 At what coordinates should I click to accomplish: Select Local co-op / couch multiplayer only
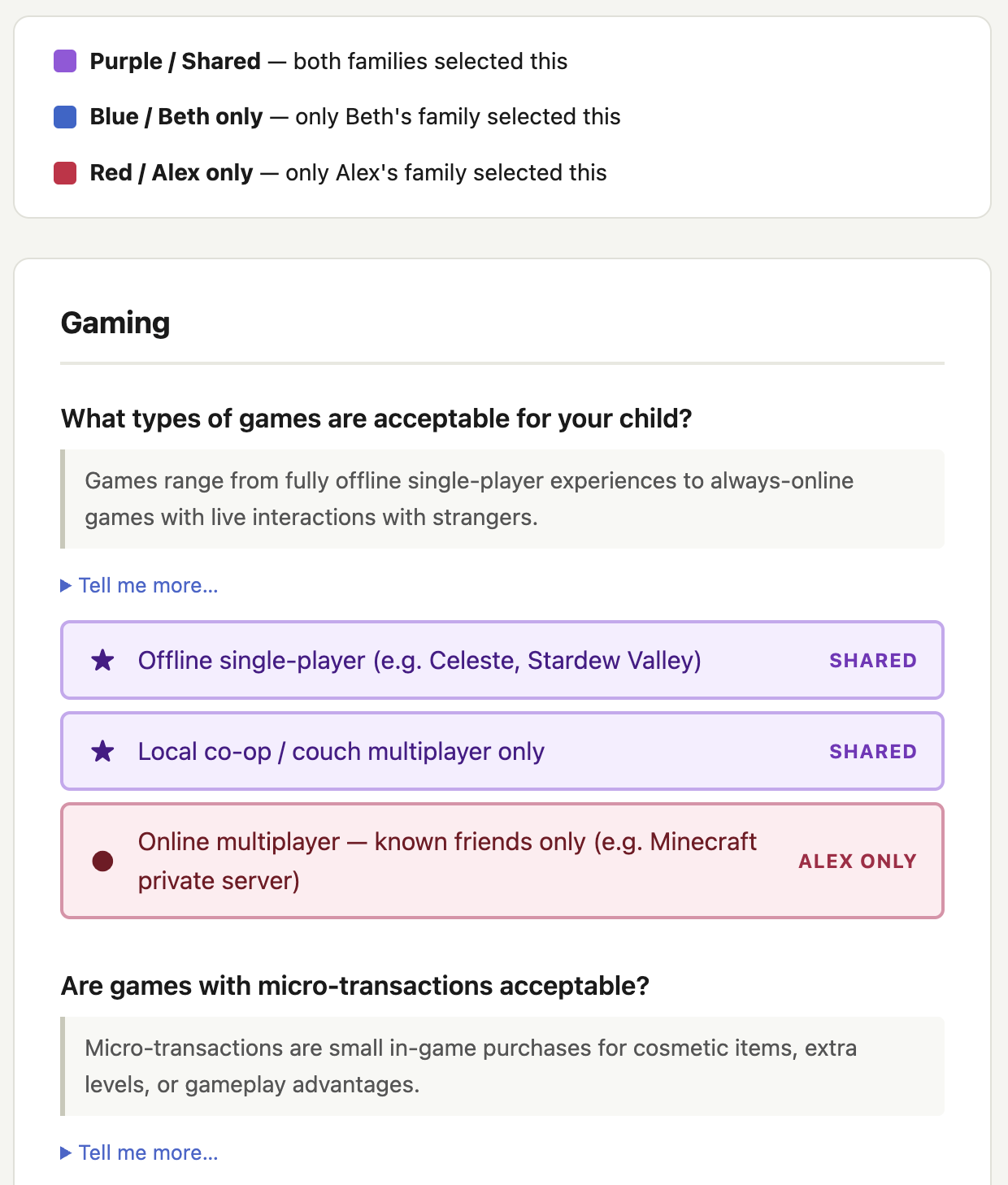502,751
